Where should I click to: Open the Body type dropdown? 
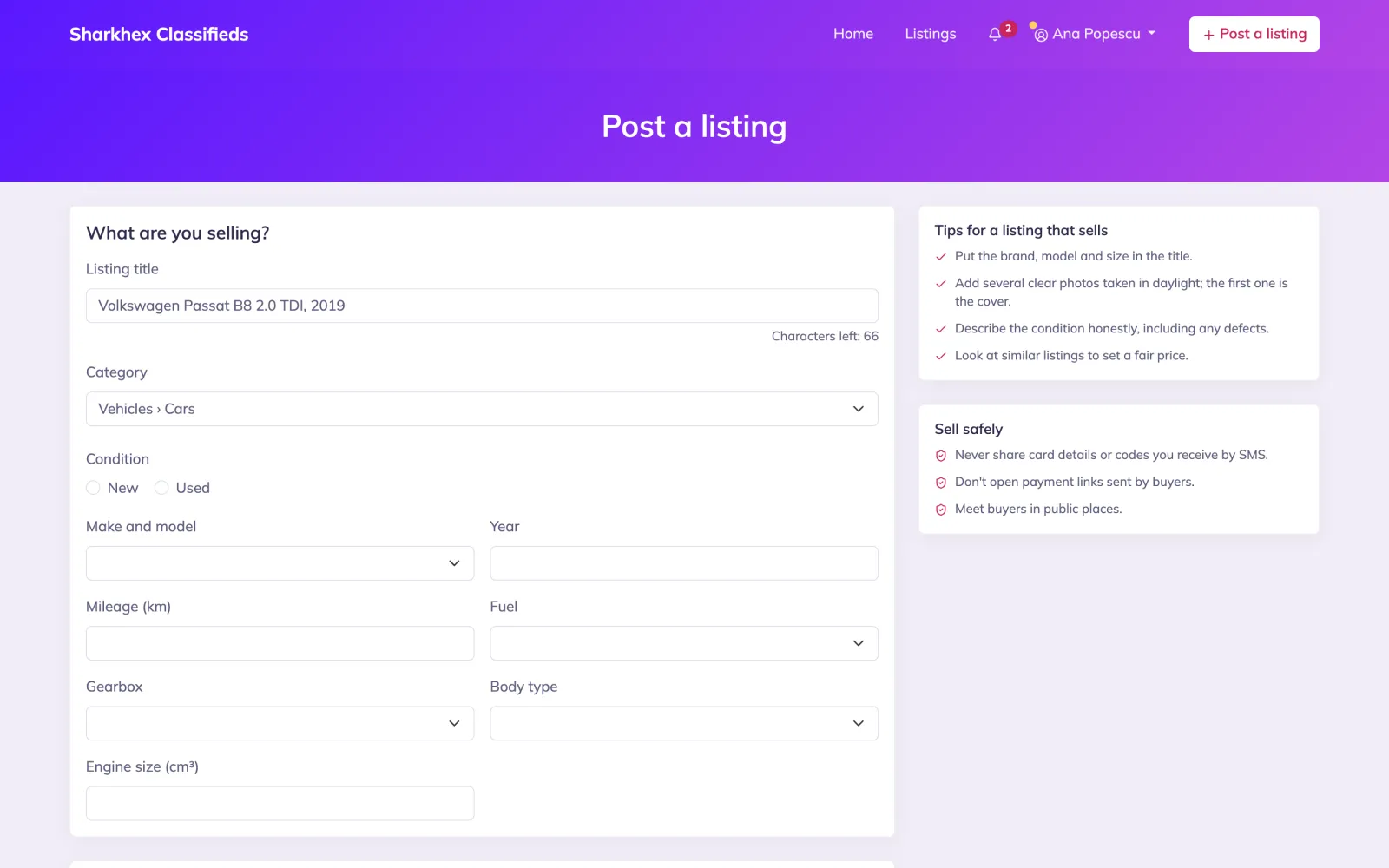point(684,723)
